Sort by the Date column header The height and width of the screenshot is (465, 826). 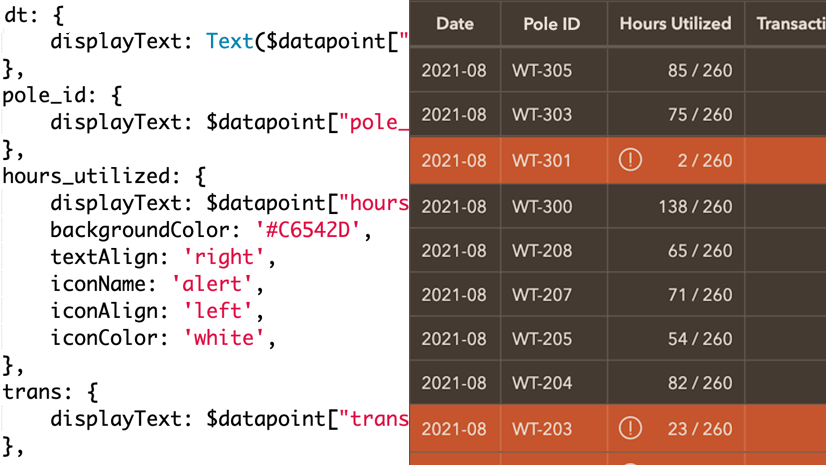454,23
